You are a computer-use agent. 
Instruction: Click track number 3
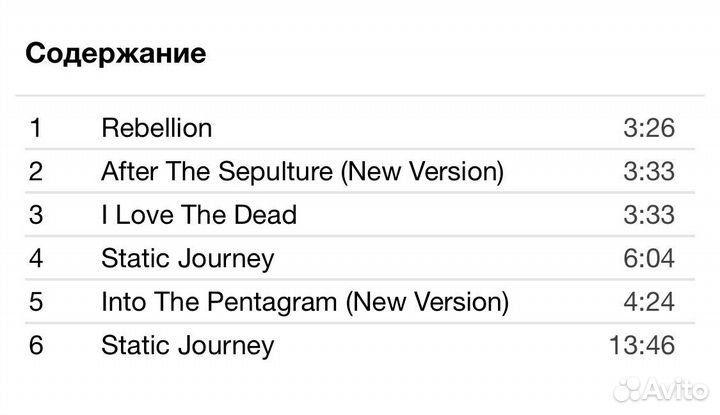point(36,215)
